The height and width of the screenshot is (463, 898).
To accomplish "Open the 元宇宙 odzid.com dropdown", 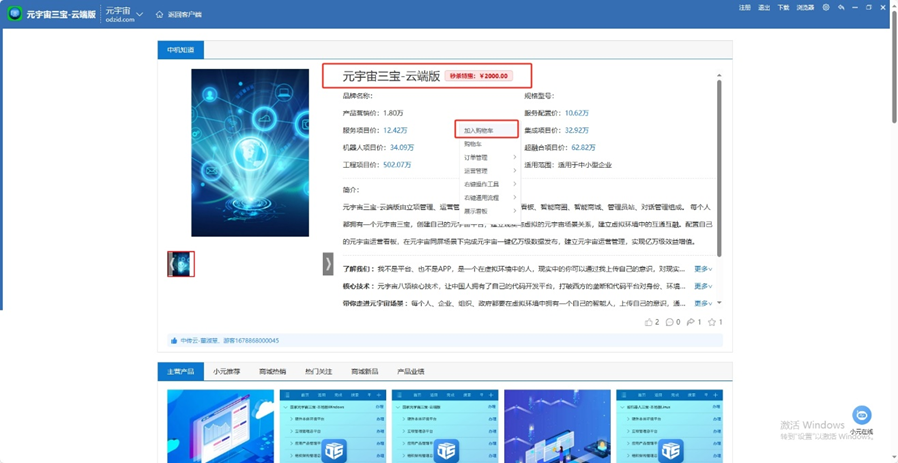I will [x=124, y=14].
